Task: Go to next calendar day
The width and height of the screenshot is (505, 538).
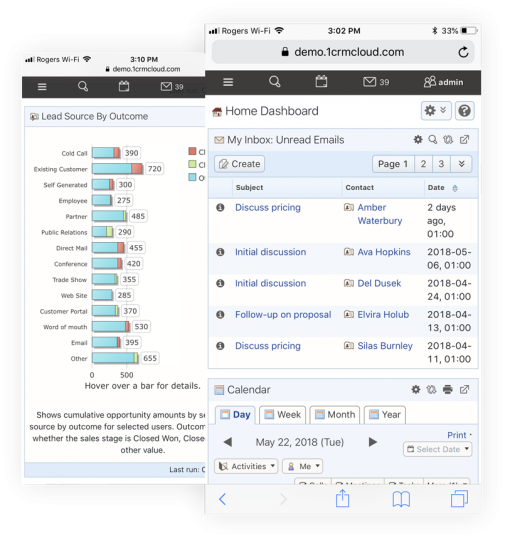Action: coord(373,442)
